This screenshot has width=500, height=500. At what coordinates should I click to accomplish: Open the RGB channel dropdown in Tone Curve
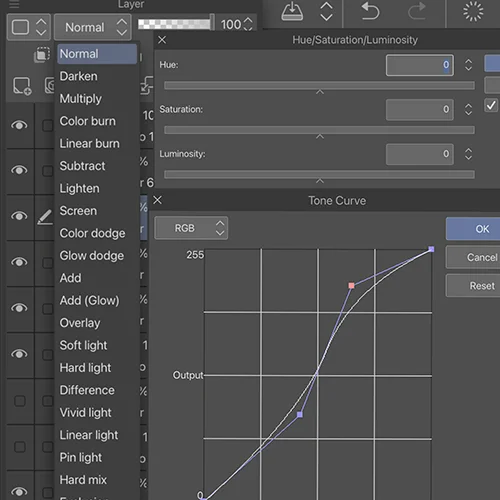pos(191,228)
